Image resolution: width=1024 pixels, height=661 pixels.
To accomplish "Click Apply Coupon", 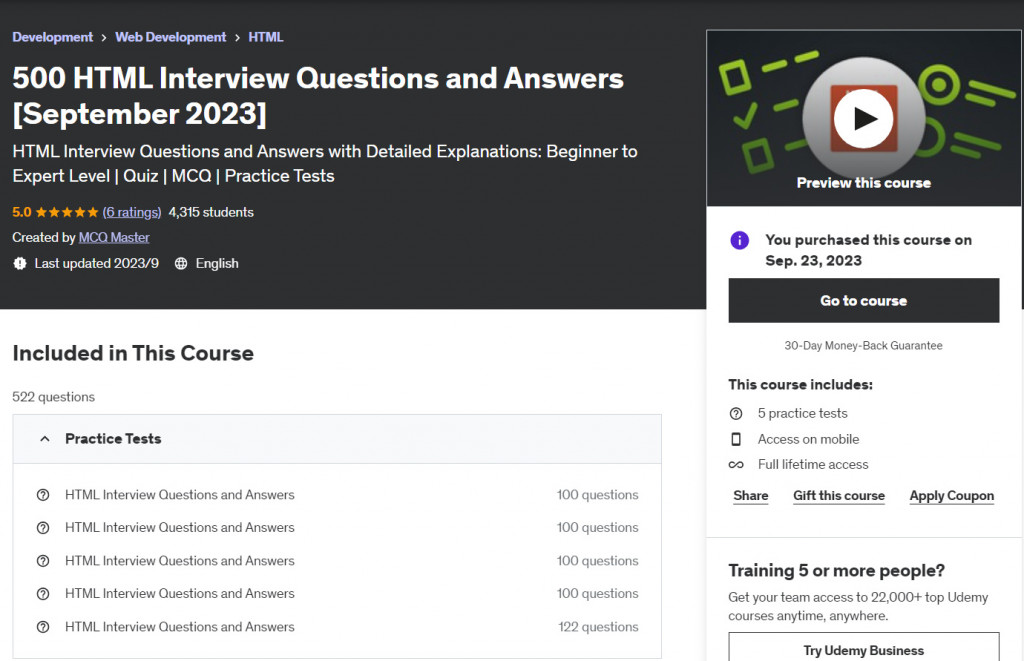I will tap(952, 496).
